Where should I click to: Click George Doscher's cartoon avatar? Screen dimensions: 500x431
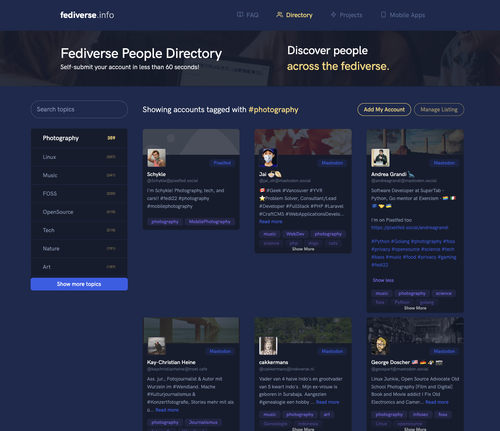pyautogui.click(x=380, y=346)
